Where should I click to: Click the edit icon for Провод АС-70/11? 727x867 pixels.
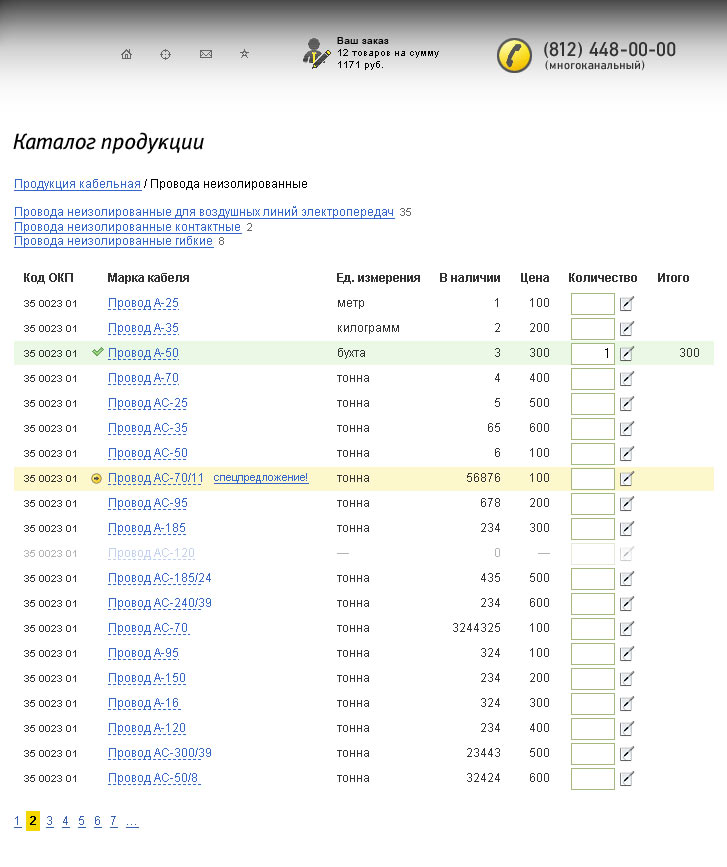pyautogui.click(x=627, y=479)
